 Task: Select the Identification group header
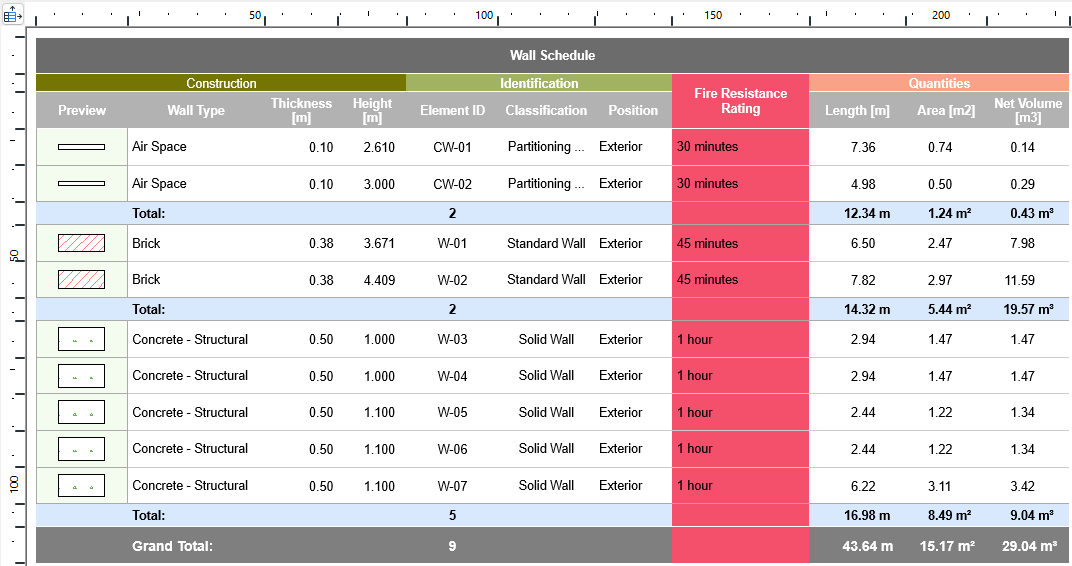click(x=539, y=83)
